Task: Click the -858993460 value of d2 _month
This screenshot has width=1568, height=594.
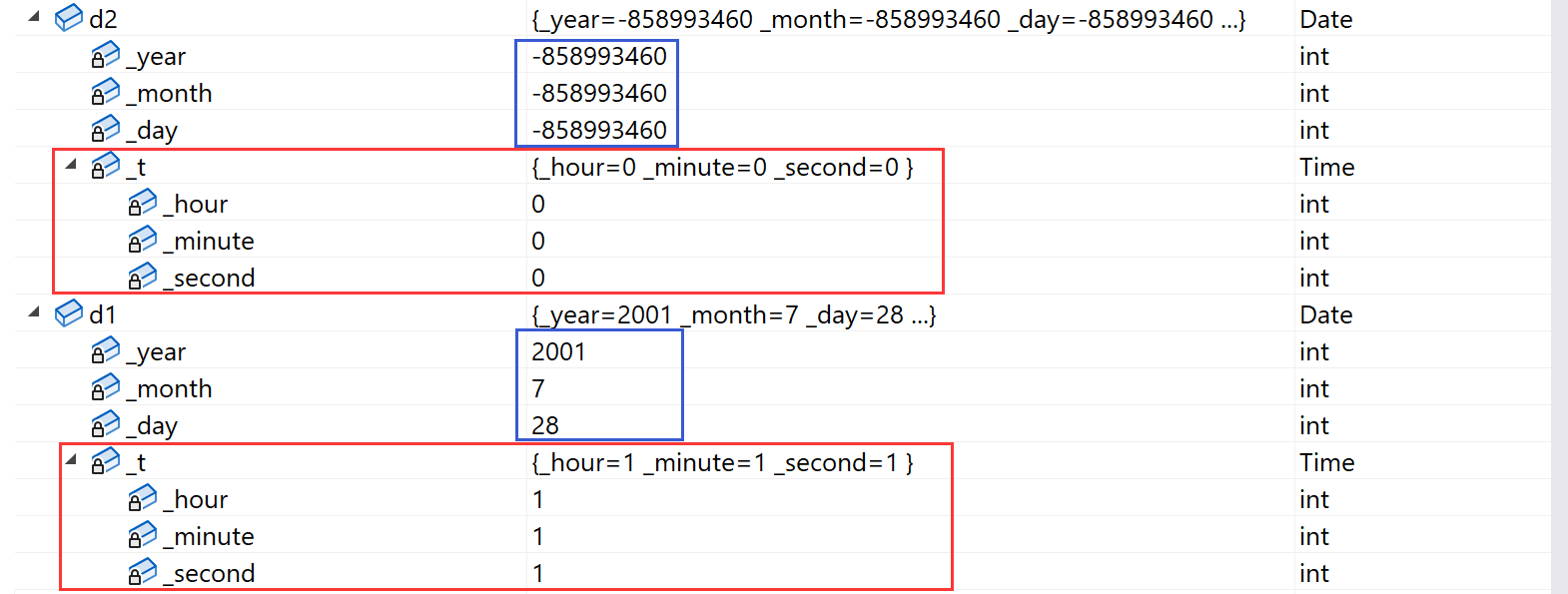Action: coord(599,93)
